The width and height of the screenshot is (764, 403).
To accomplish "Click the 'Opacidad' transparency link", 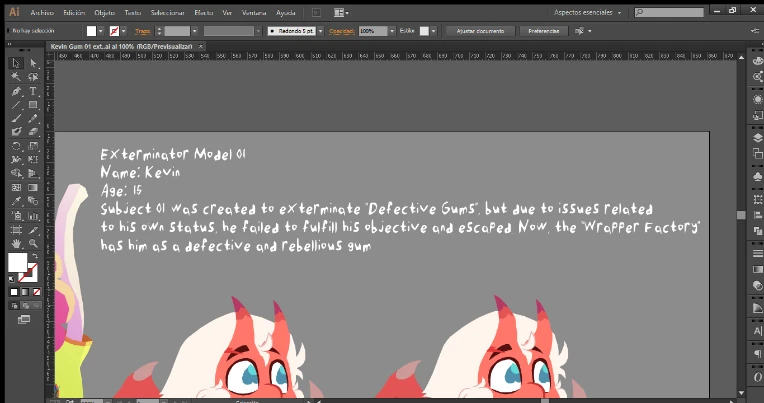I will (342, 31).
